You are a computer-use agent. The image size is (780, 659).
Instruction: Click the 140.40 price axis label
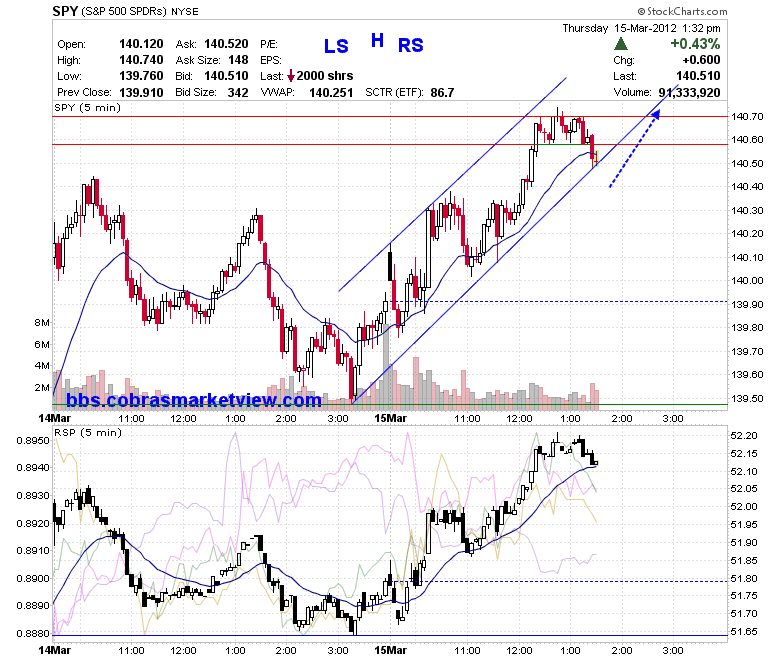[x=747, y=187]
